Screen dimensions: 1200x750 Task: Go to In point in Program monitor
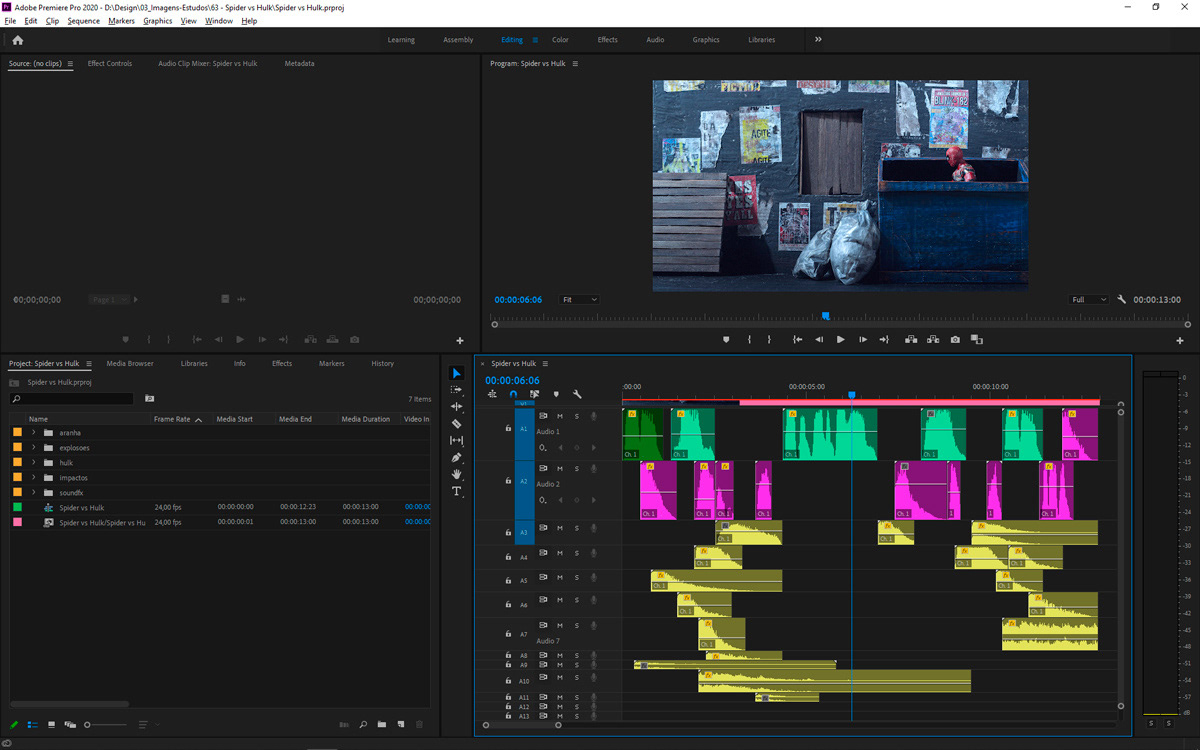797,340
